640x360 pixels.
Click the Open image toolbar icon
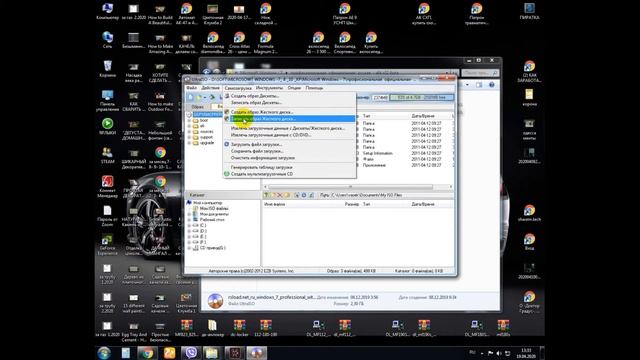pyautogui.click(x=199, y=97)
